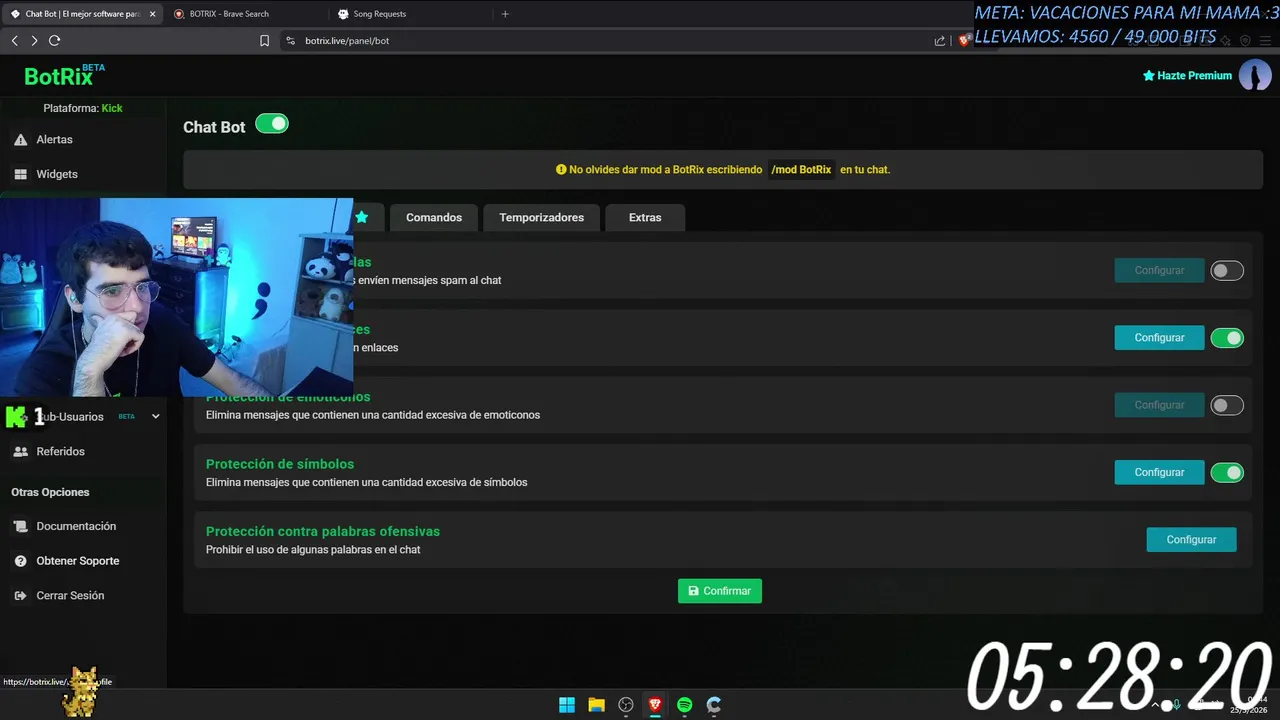Configure Protección de símbolos
The image size is (1280, 720).
click(x=1159, y=472)
